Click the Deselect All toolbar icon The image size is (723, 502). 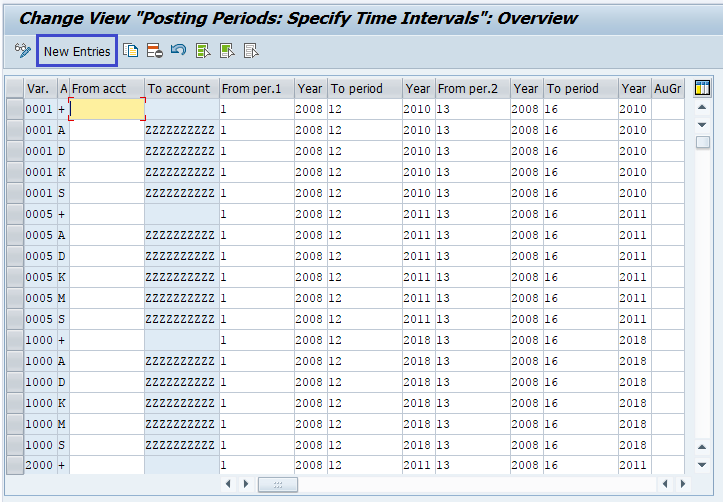click(x=252, y=51)
